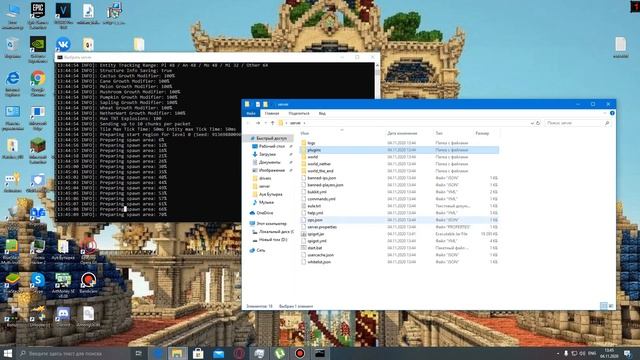Show hidden system tray icons
Image resolution: width=640 pixels, height=360 pixels.
click(558, 353)
